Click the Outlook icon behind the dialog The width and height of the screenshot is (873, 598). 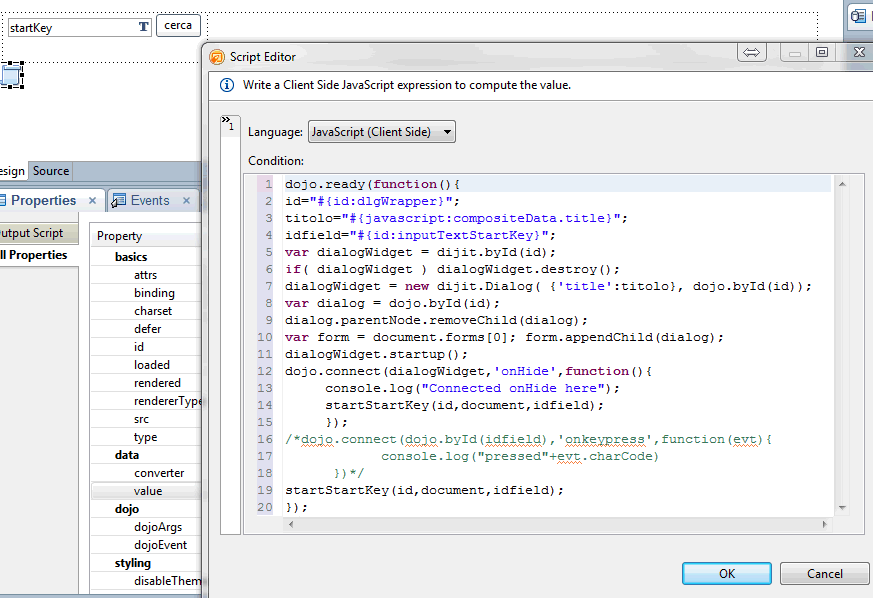click(858, 16)
